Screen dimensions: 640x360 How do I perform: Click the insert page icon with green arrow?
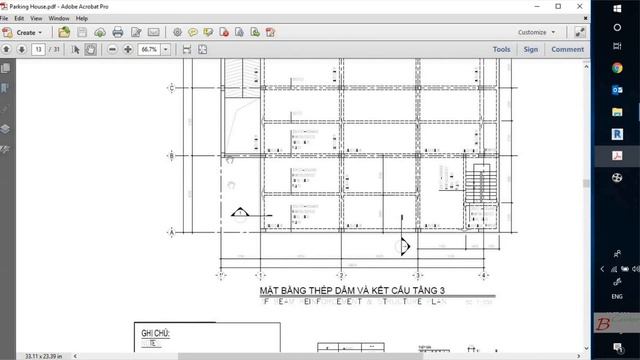(x=255, y=32)
